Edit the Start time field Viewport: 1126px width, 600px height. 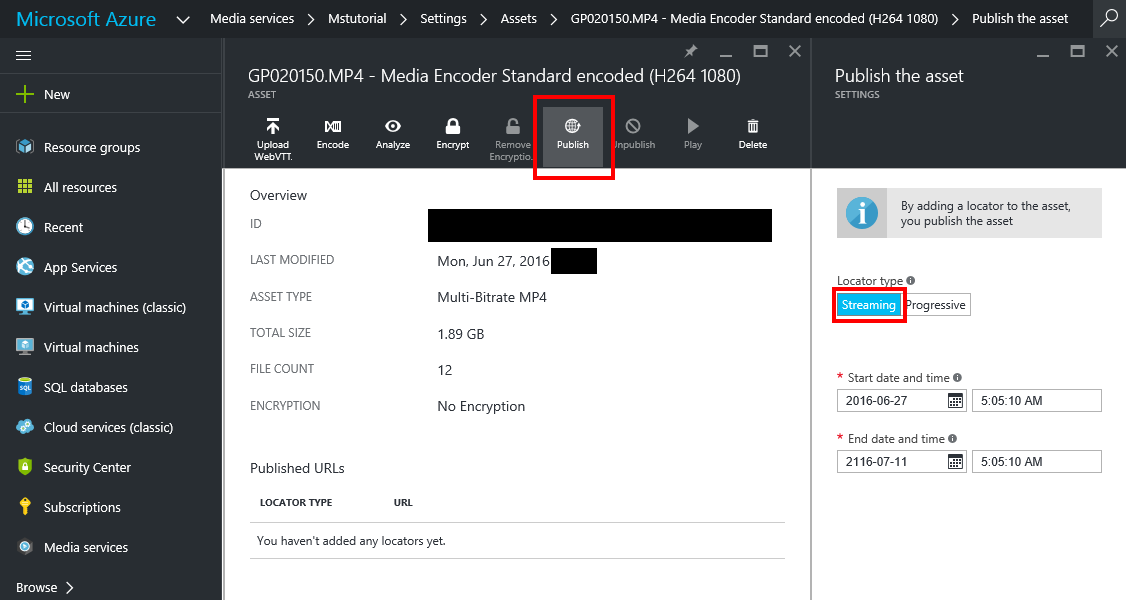tap(1036, 400)
